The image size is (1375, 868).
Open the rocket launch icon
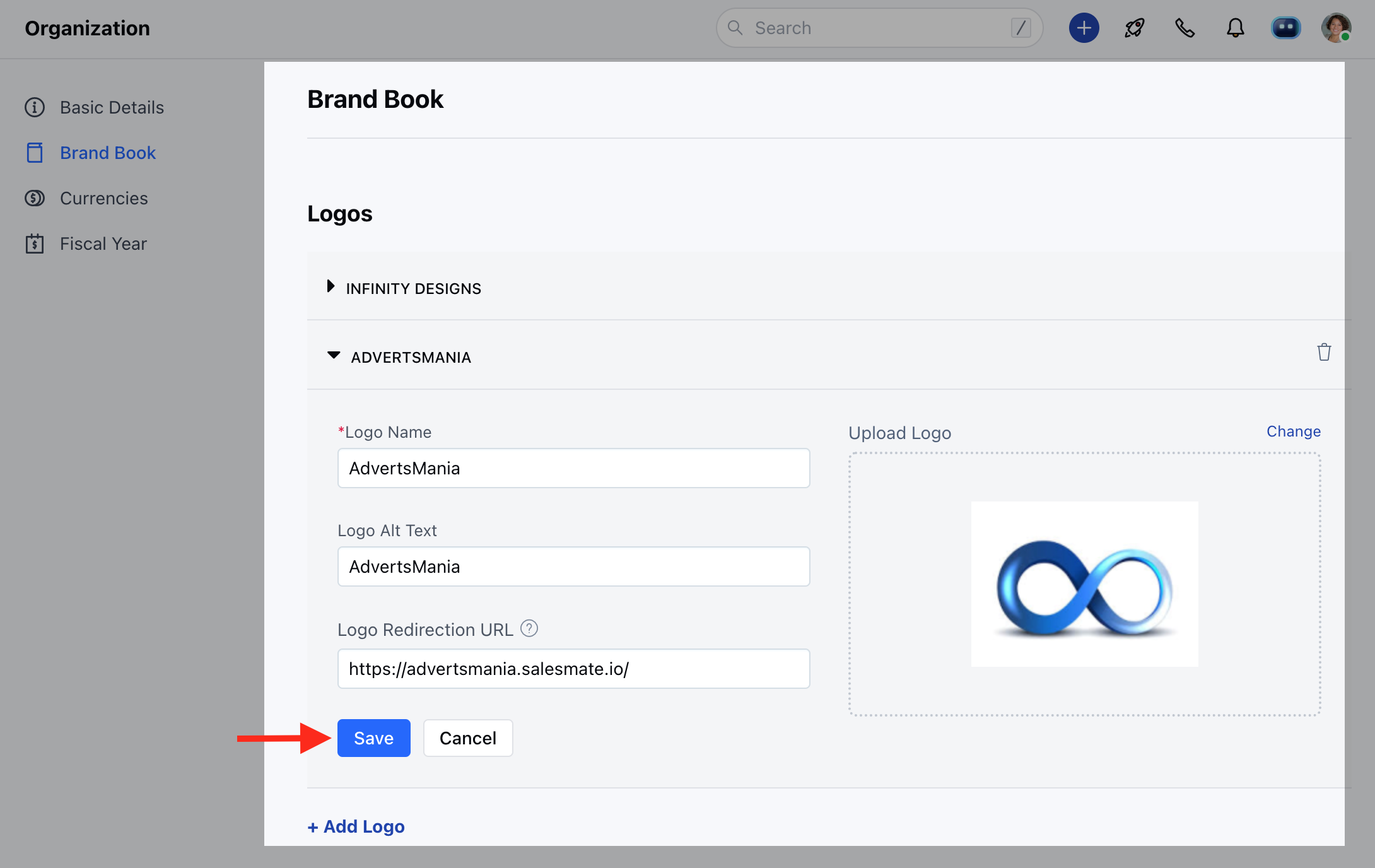click(x=1134, y=28)
